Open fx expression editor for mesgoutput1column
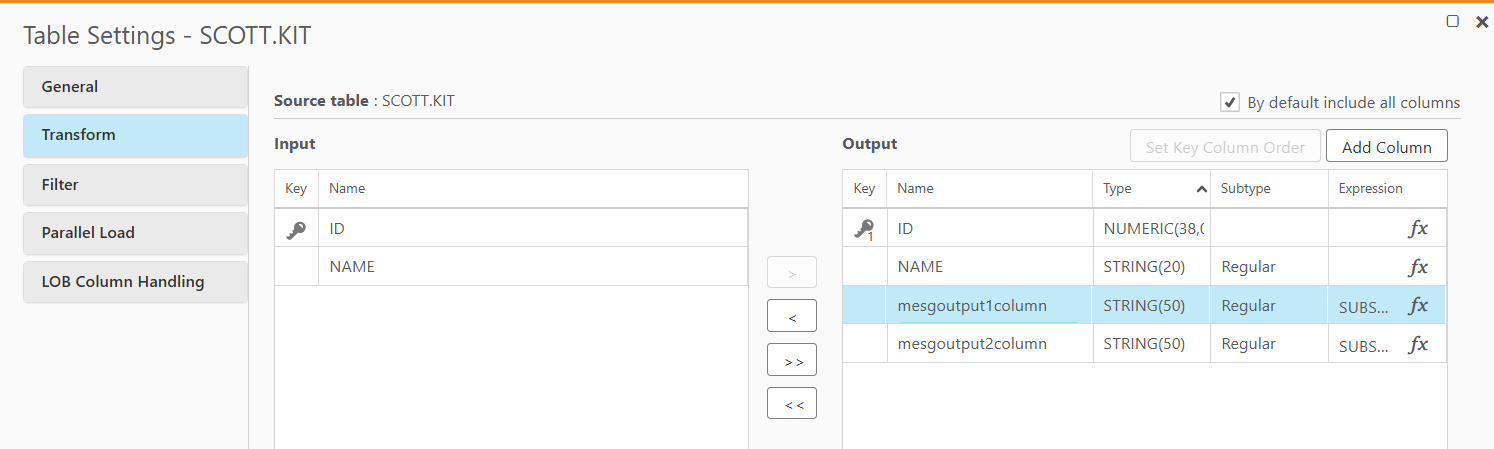The image size is (1494, 449). [x=1417, y=306]
